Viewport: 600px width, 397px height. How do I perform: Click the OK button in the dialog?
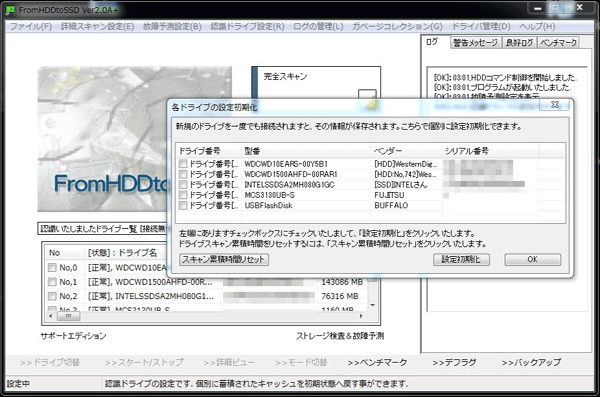pyautogui.click(x=533, y=259)
